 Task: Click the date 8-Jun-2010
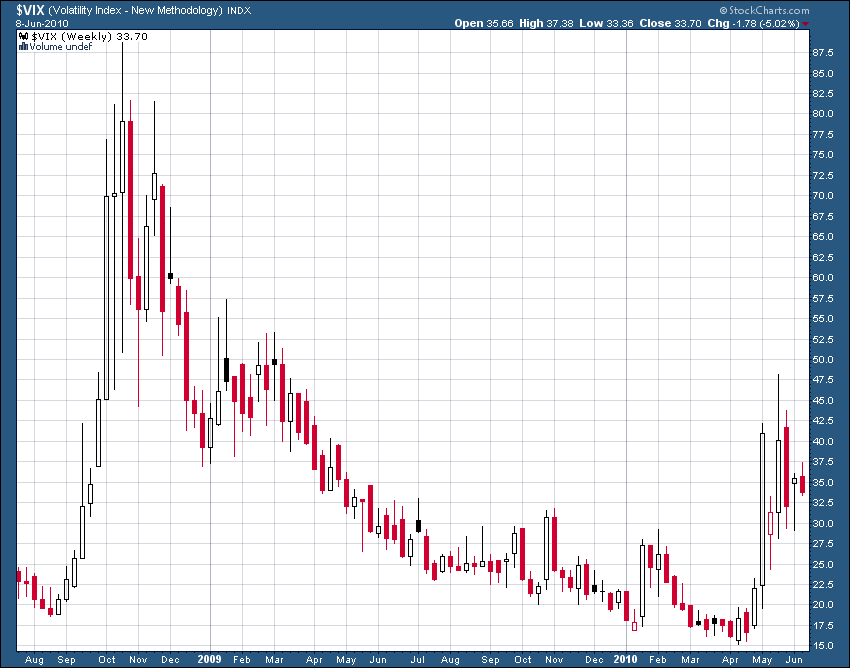point(41,24)
